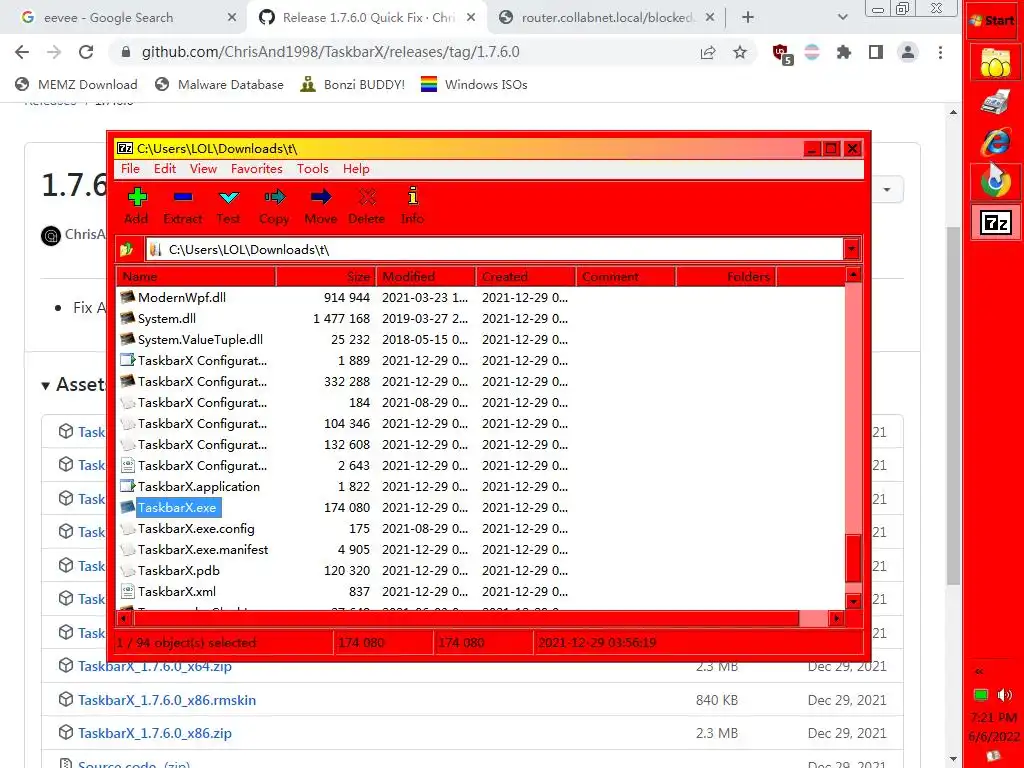Click the file list scroll-up arrow
Image resolution: width=1024 pixels, height=768 pixels.
[x=853, y=275]
